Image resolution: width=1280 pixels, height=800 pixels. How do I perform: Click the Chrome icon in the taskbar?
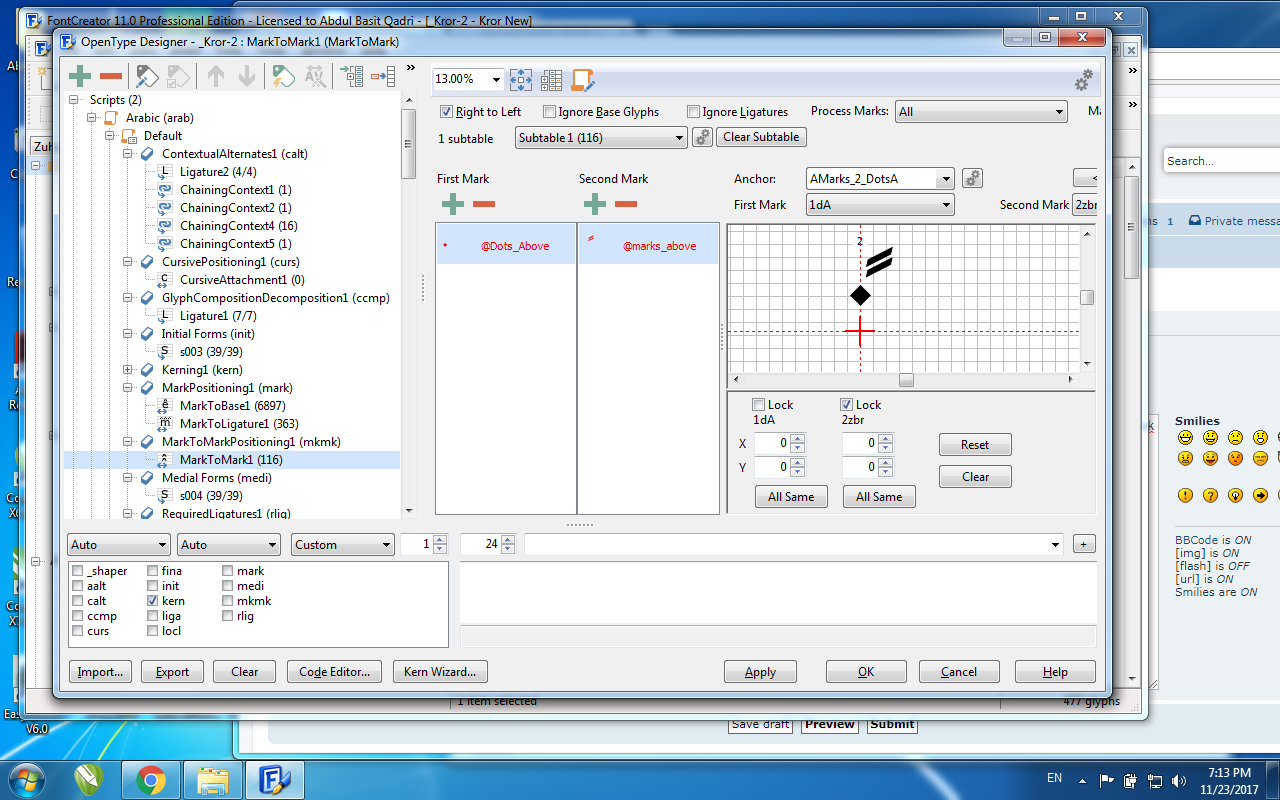[x=151, y=780]
